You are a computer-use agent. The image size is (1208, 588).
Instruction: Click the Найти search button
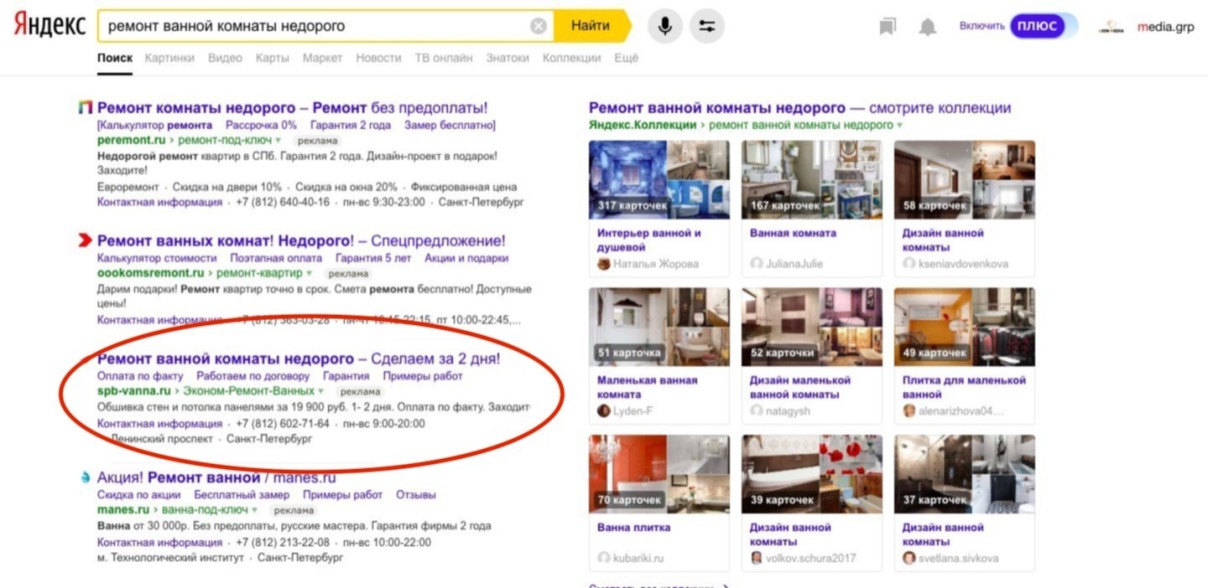590,26
